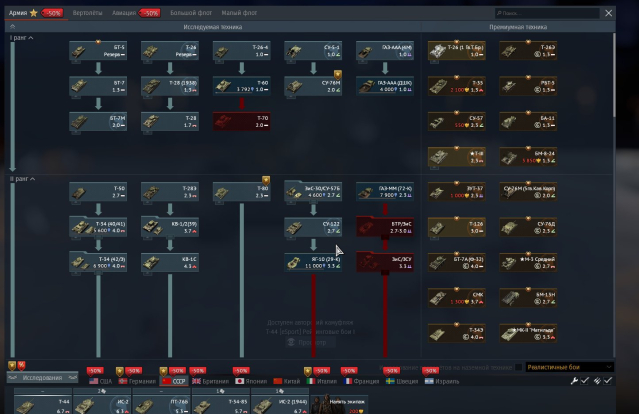Collapse the II ранг section
Image resolution: width=639 pixels, height=414 pixels.
32,178
